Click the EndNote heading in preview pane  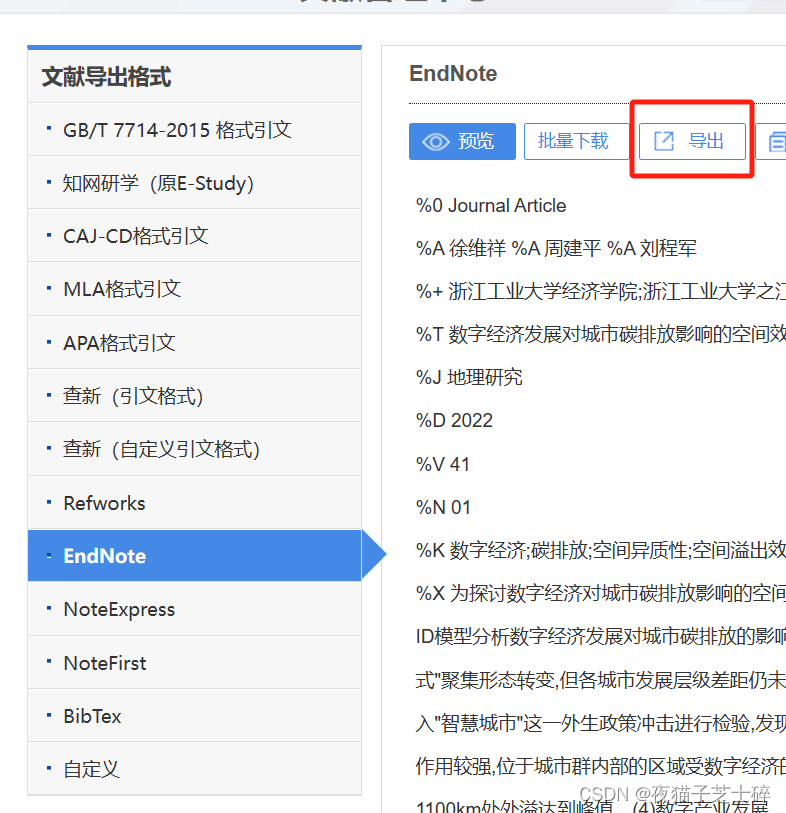(453, 74)
